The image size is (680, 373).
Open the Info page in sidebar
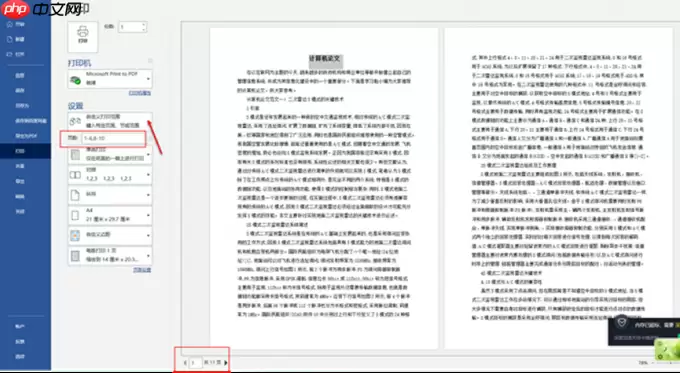coord(20,75)
